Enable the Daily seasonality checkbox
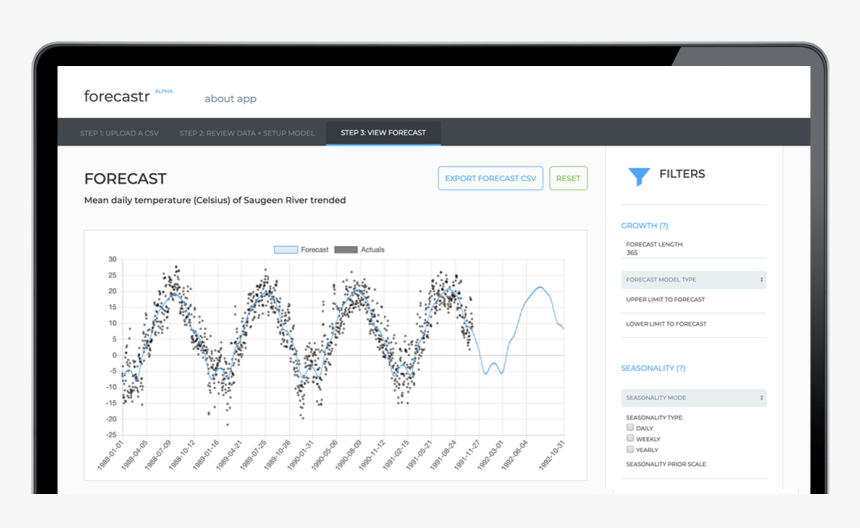The height and width of the screenshot is (528, 860). (630, 427)
